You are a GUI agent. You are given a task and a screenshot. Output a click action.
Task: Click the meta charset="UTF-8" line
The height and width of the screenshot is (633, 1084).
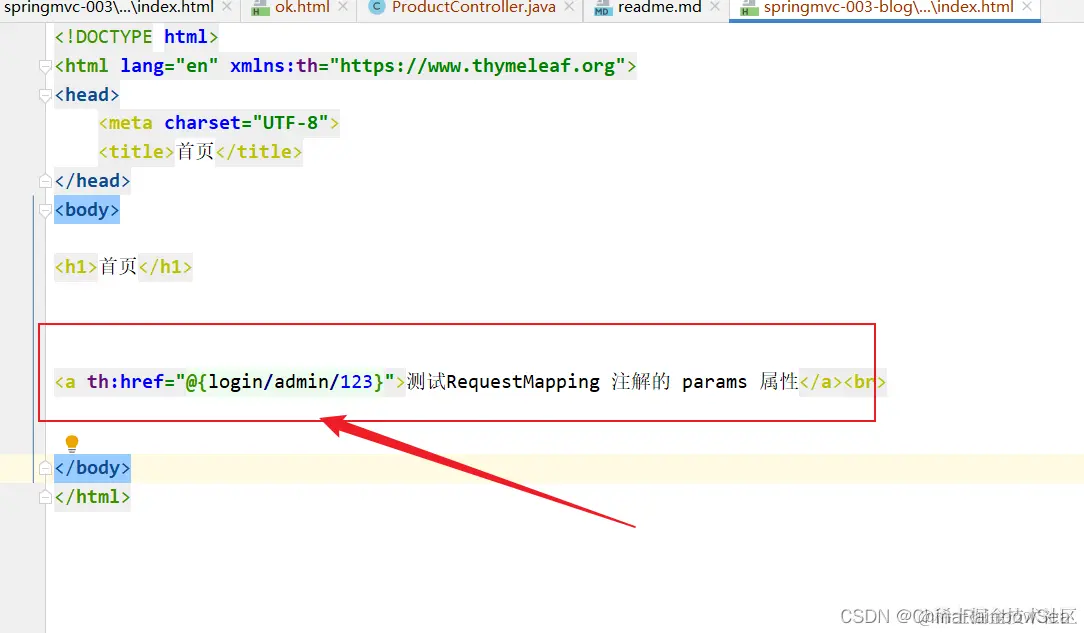[x=218, y=123]
